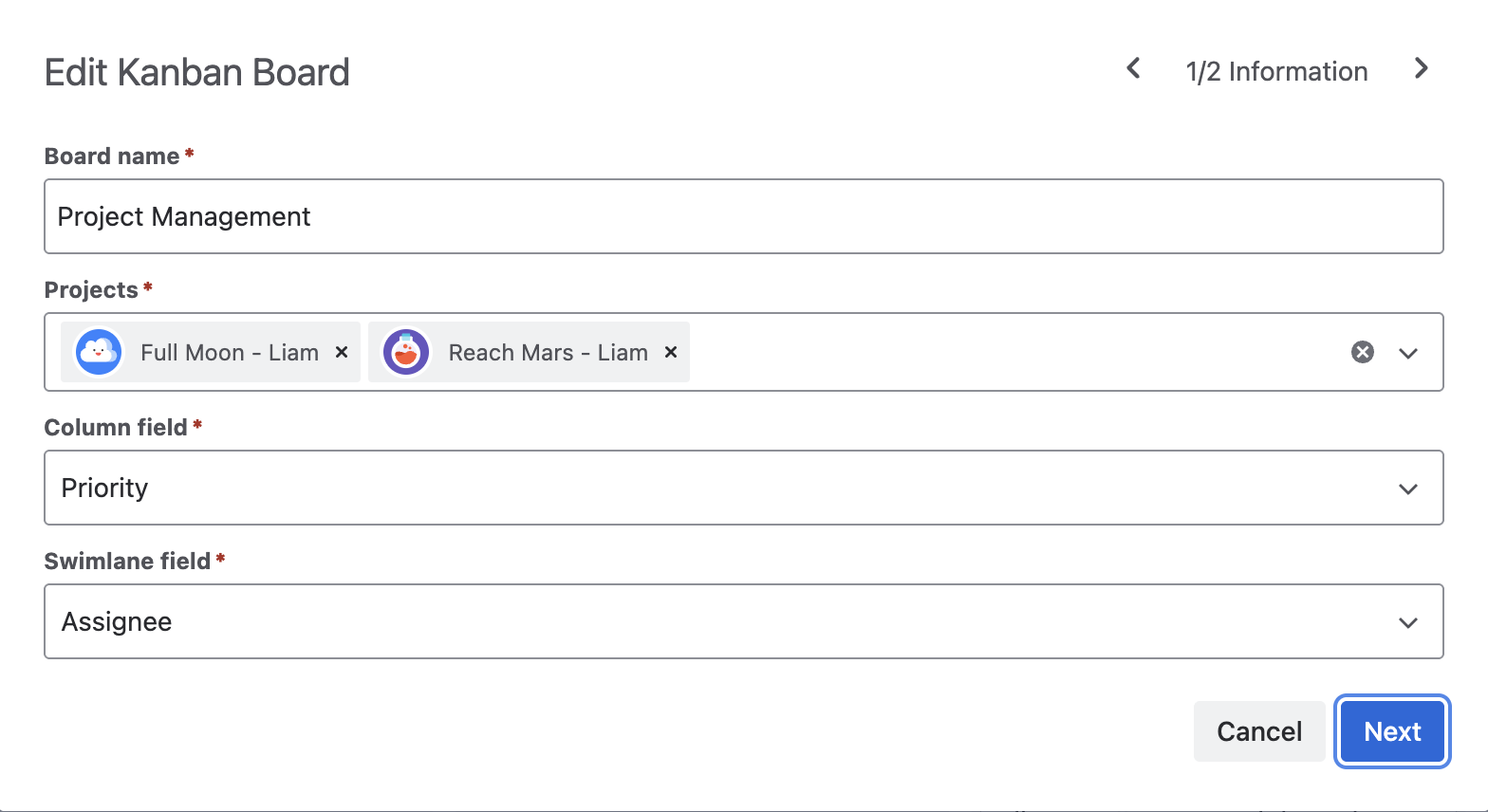The image size is (1488, 812).
Task: Select the Reach Mars - Liam tag text
Action: click(548, 353)
